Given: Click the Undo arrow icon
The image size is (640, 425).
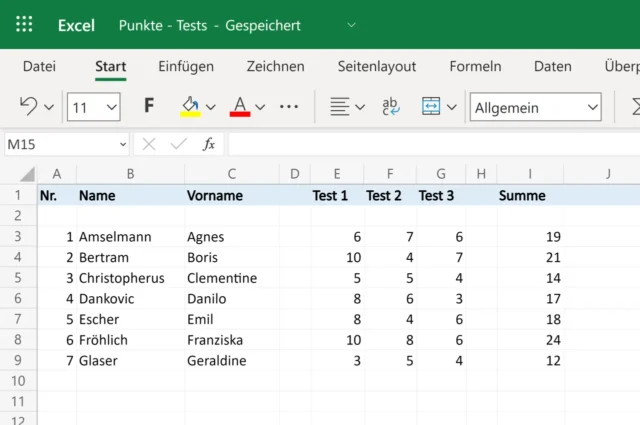Looking at the screenshot, I should click(28, 106).
